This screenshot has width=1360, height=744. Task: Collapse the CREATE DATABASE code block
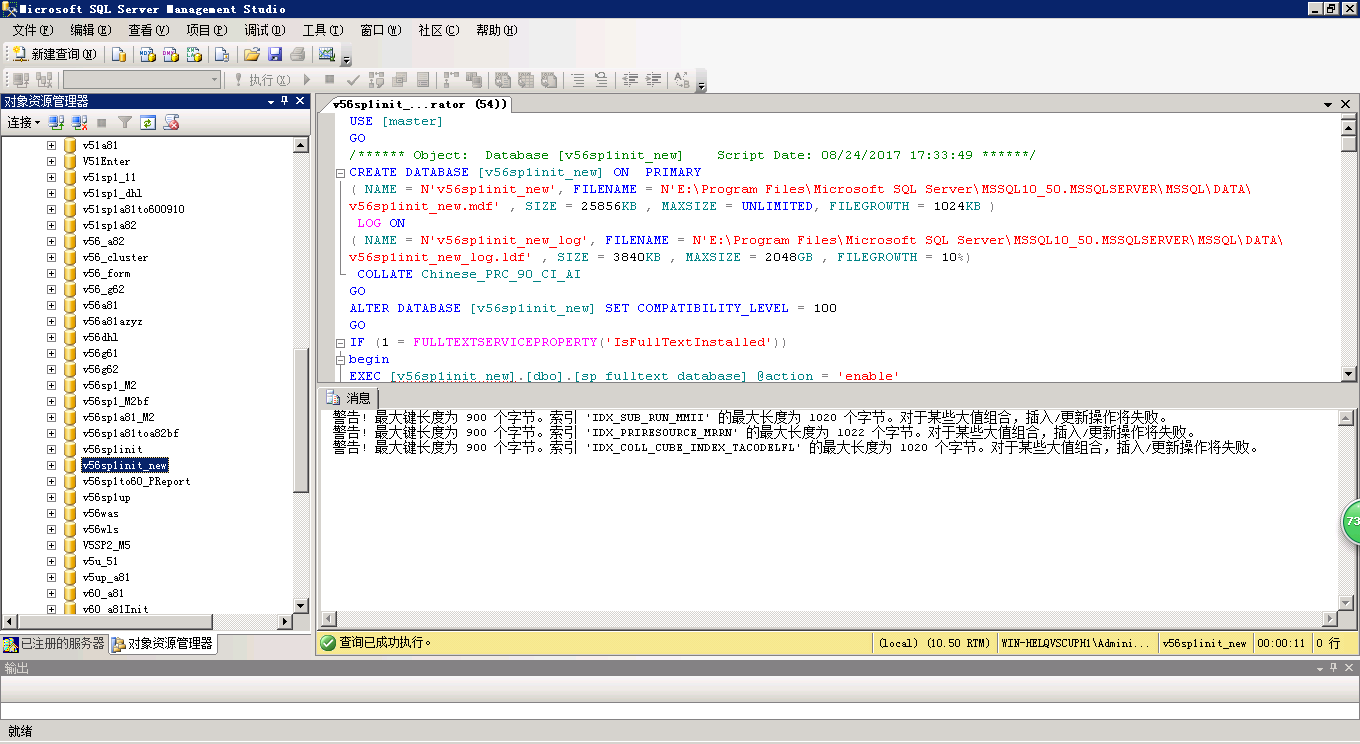tap(340, 172)
